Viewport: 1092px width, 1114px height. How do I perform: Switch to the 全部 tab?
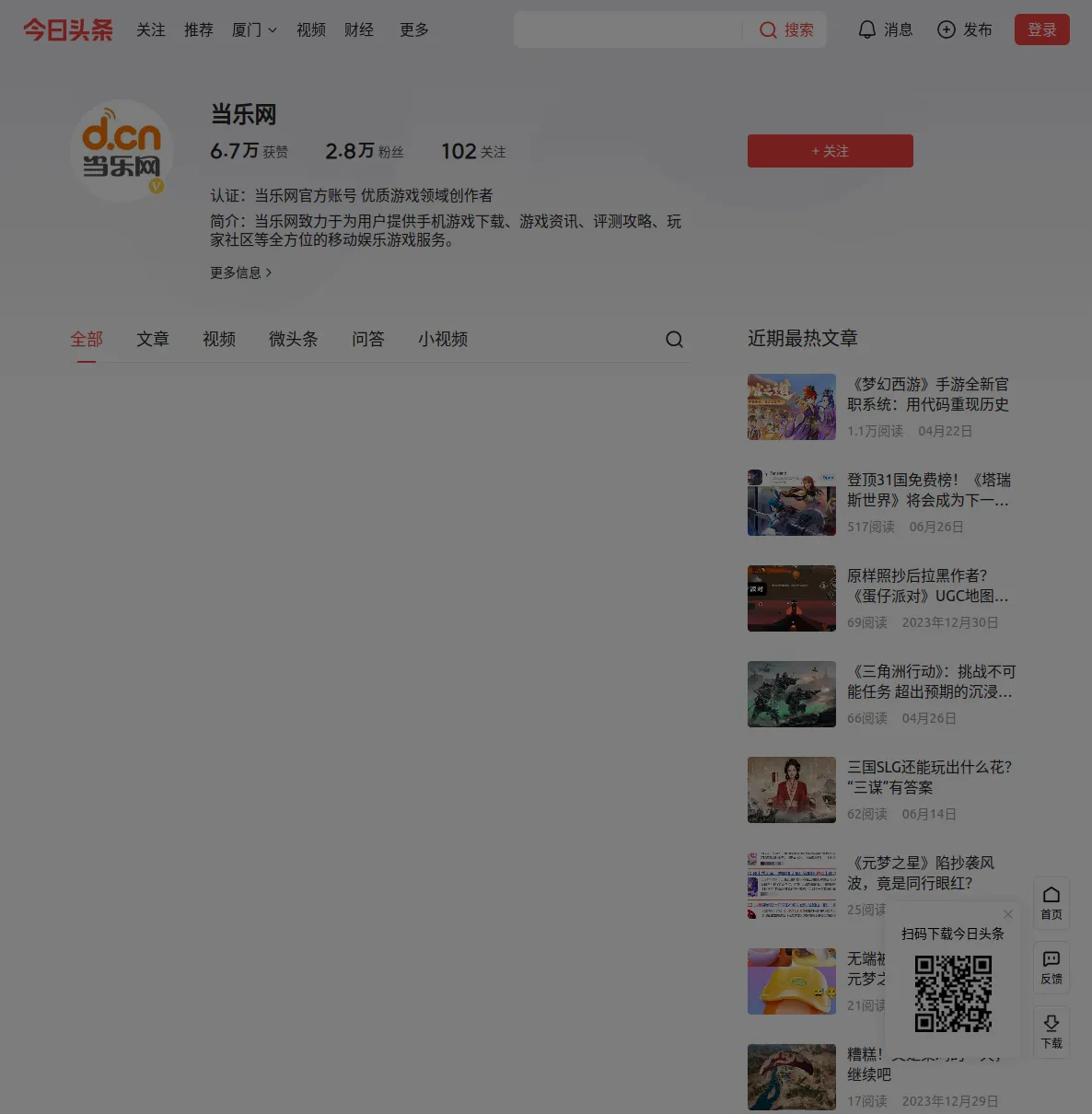[x=87, y=340]
